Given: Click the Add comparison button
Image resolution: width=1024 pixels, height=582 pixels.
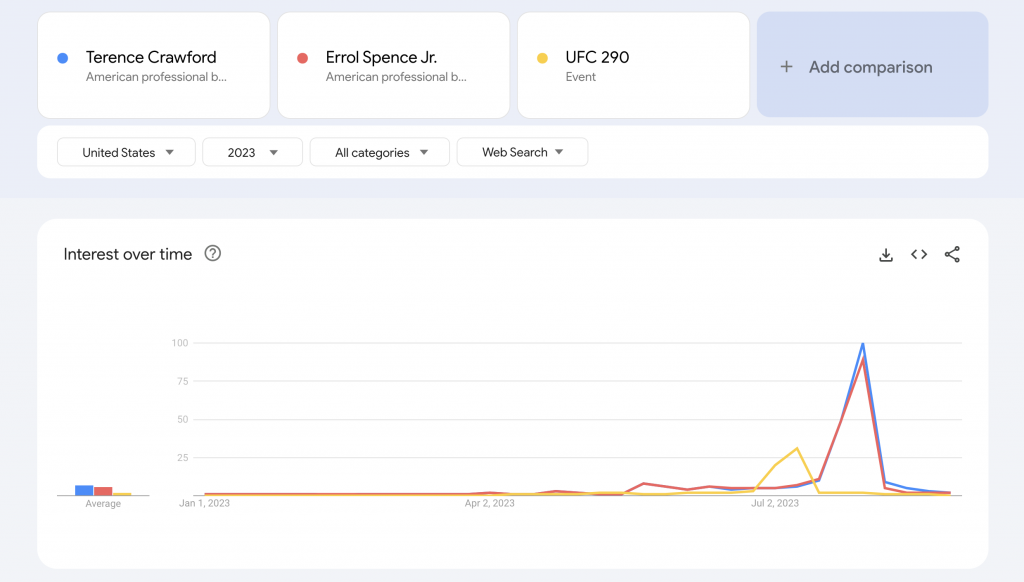Looking at the screenshot, I should [x=871, y=67].
